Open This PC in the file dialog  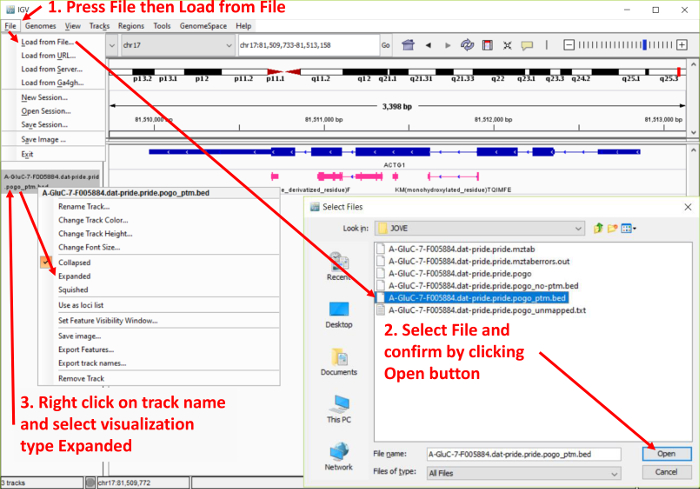(x=339, y=410)
